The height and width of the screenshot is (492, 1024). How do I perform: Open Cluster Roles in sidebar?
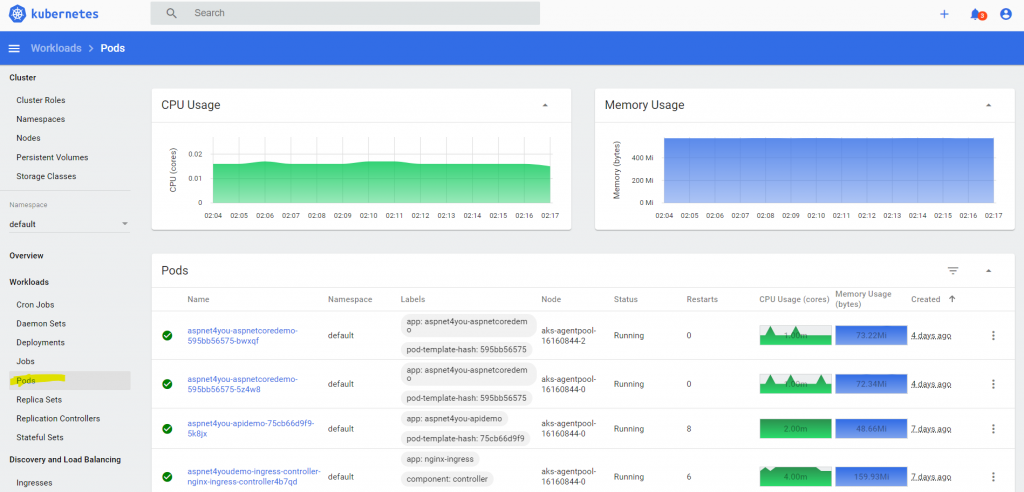point(40,100)
